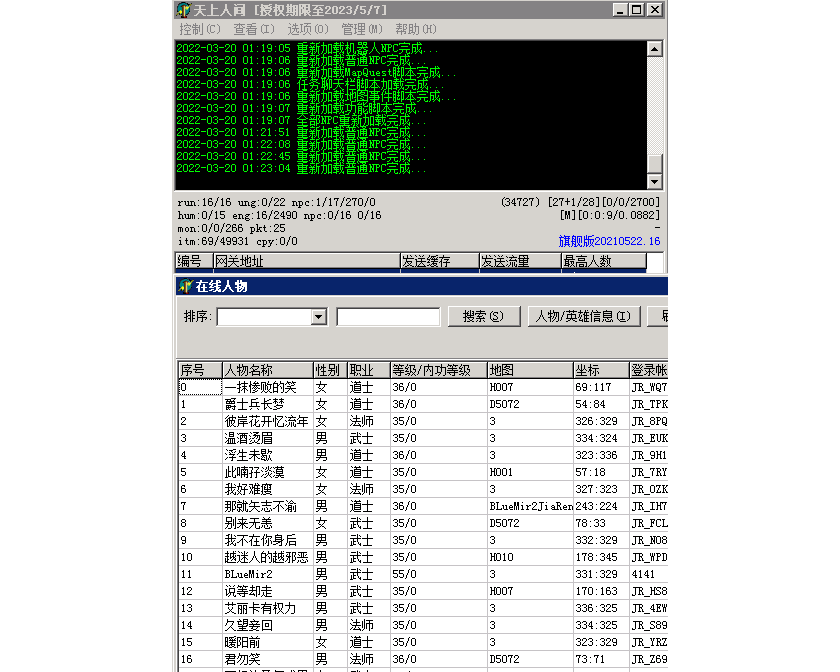Open the 排序 dropdown list
Image resolution: width=840 pixels, height=672 pixels.
(x=319, y=317)
